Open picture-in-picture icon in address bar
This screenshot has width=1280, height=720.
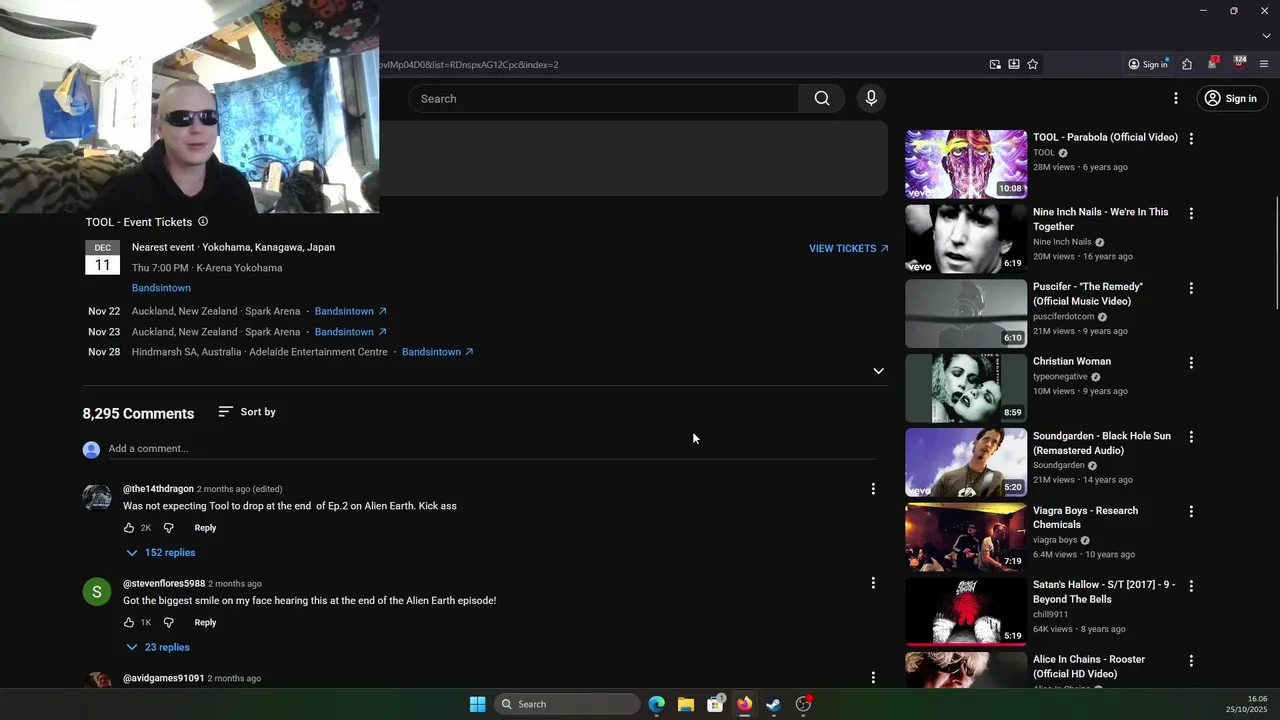tap(995, 64)
